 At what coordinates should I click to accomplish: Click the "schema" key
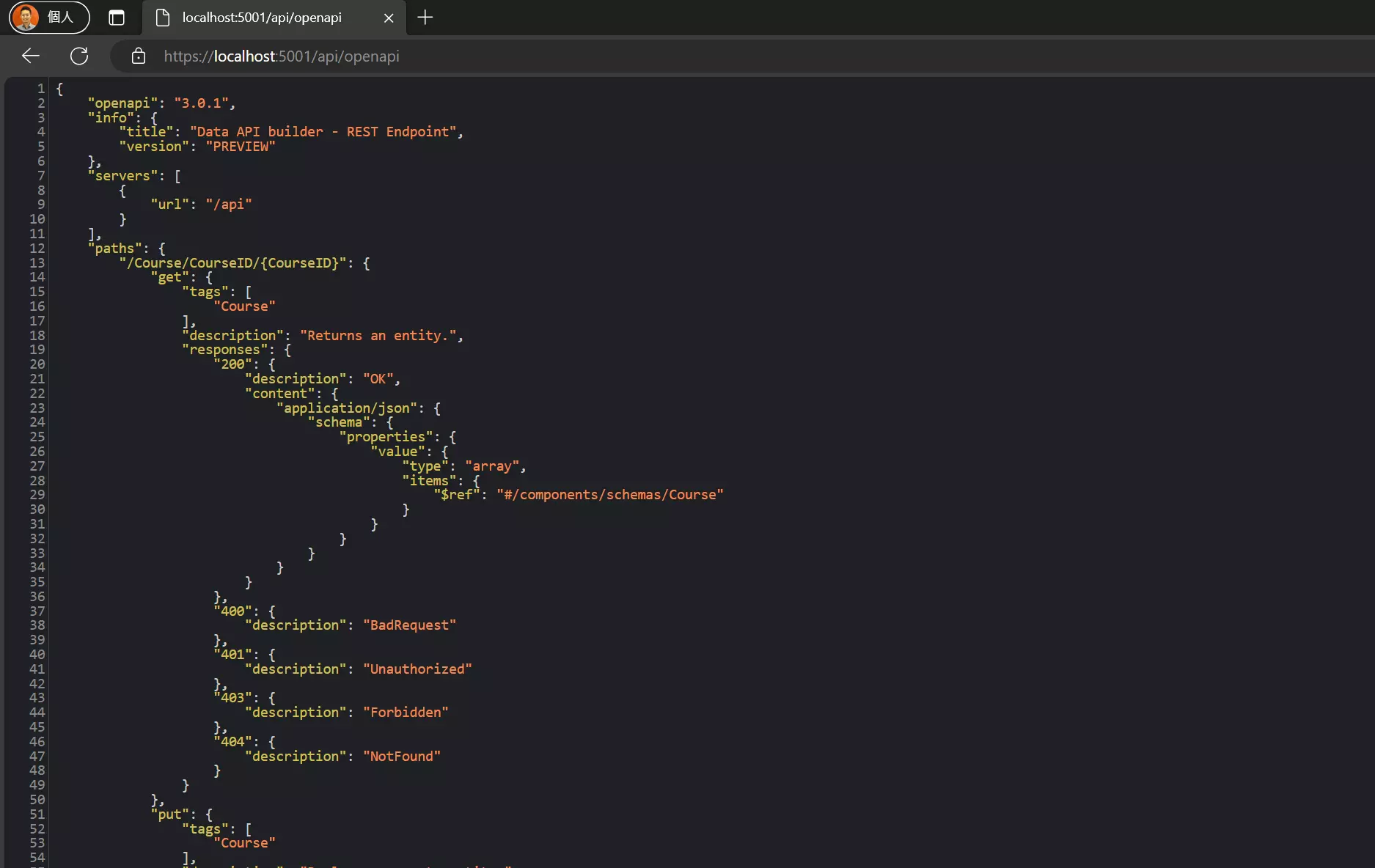[x=339, y=422]
